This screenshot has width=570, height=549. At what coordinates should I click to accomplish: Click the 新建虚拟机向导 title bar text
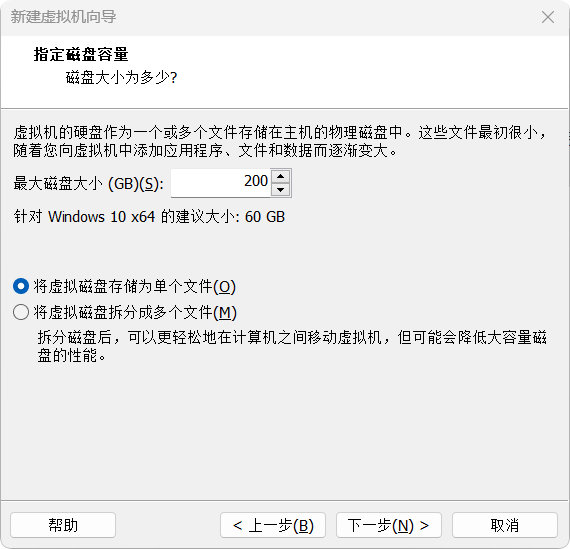click(x=64, y=17)
